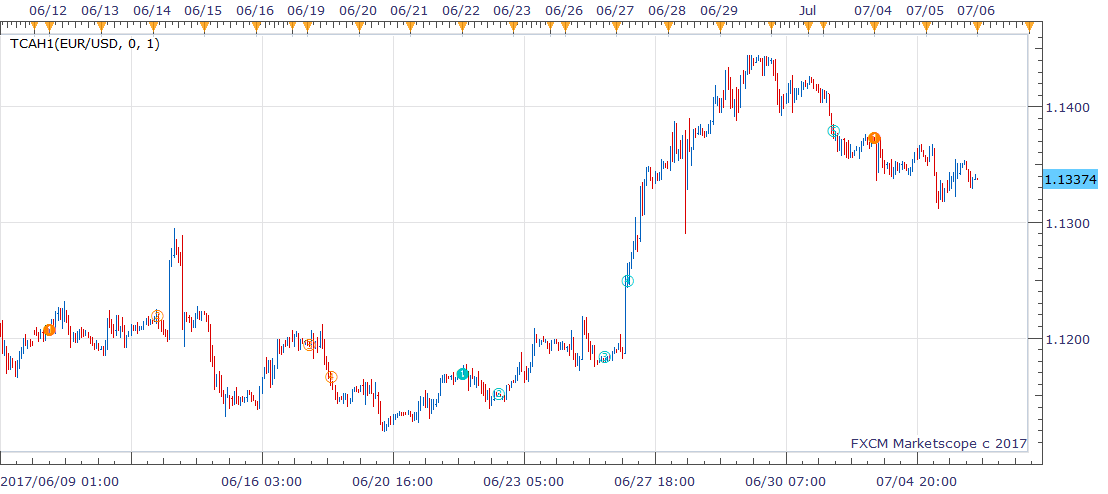Click the orange event marker under 06/15
This screenshot has height=494, width=1108.
pyautogui.click(x=204, y=27)
